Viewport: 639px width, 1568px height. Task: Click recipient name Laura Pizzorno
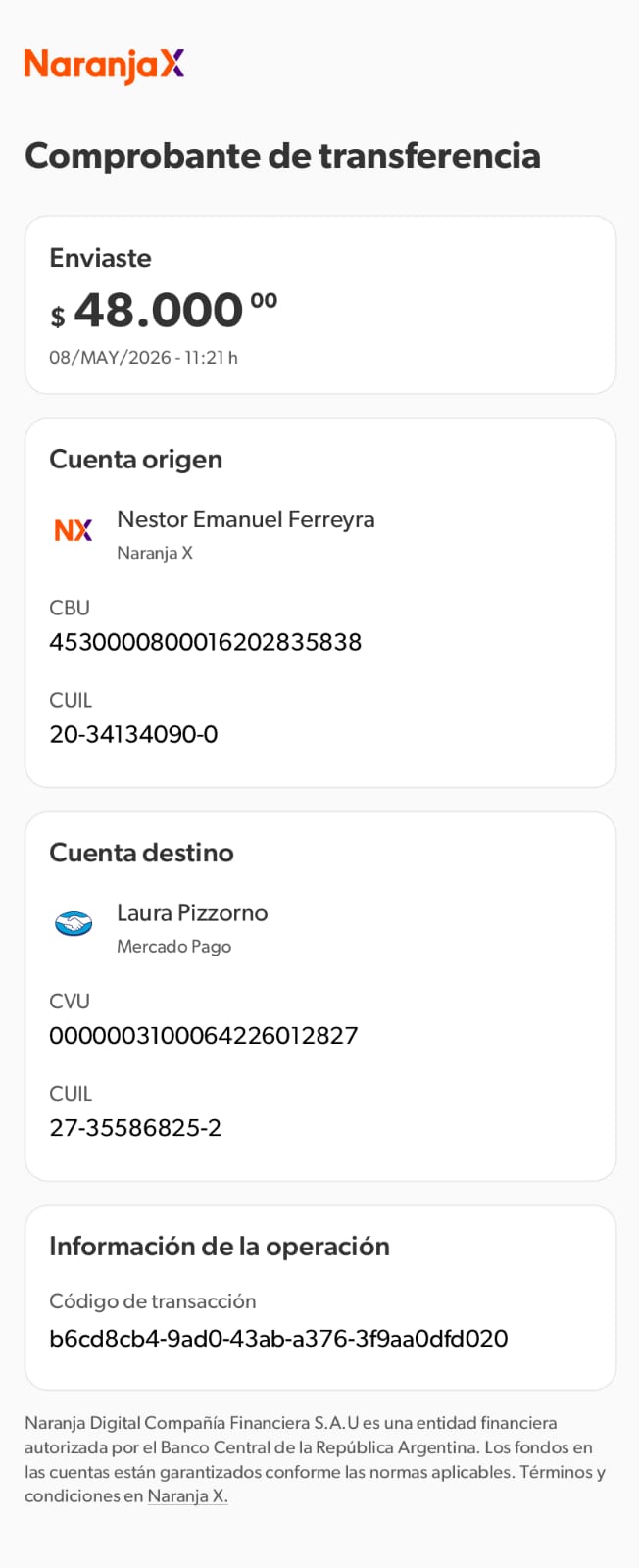coord(192,912)
